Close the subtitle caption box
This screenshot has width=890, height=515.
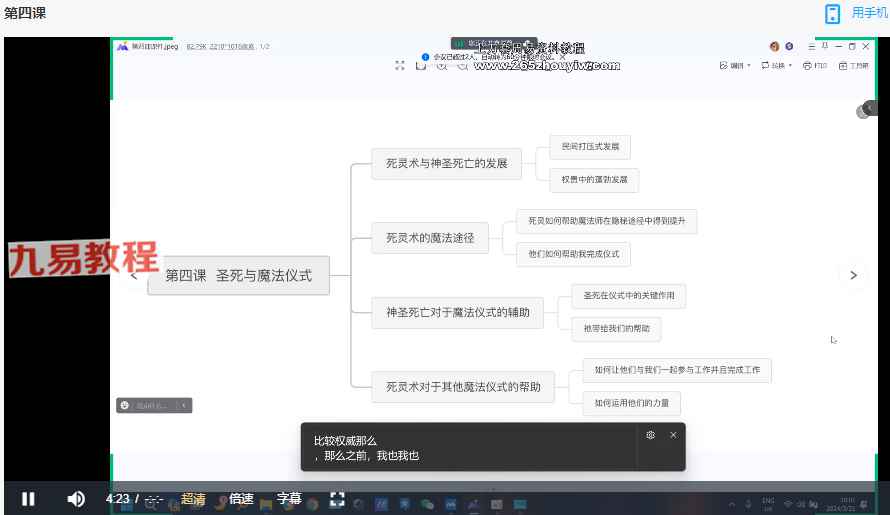(673, 435)
